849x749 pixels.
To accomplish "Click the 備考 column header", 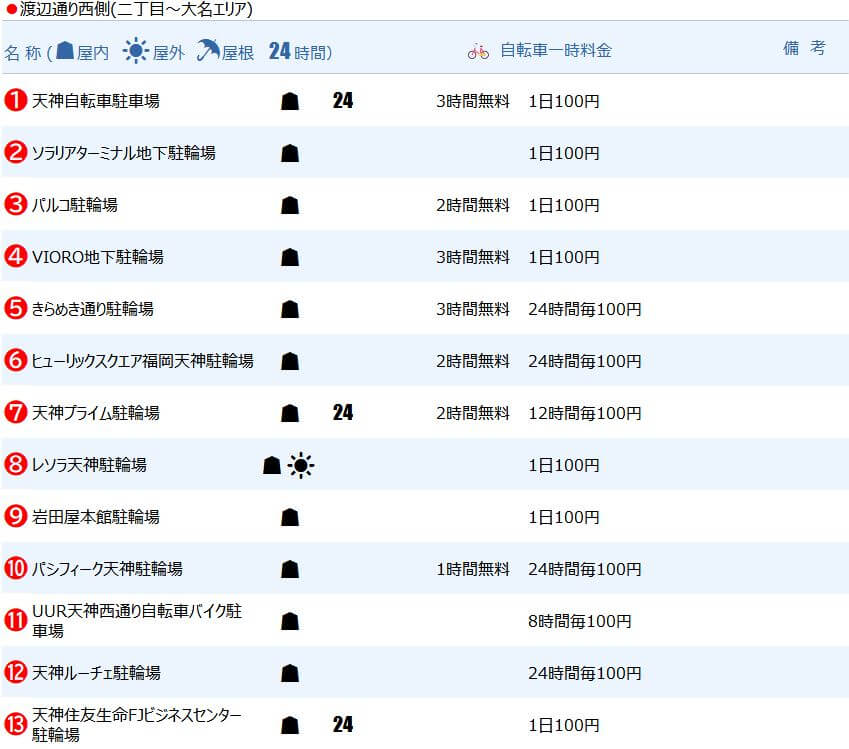I will click(x=804, y=48).
